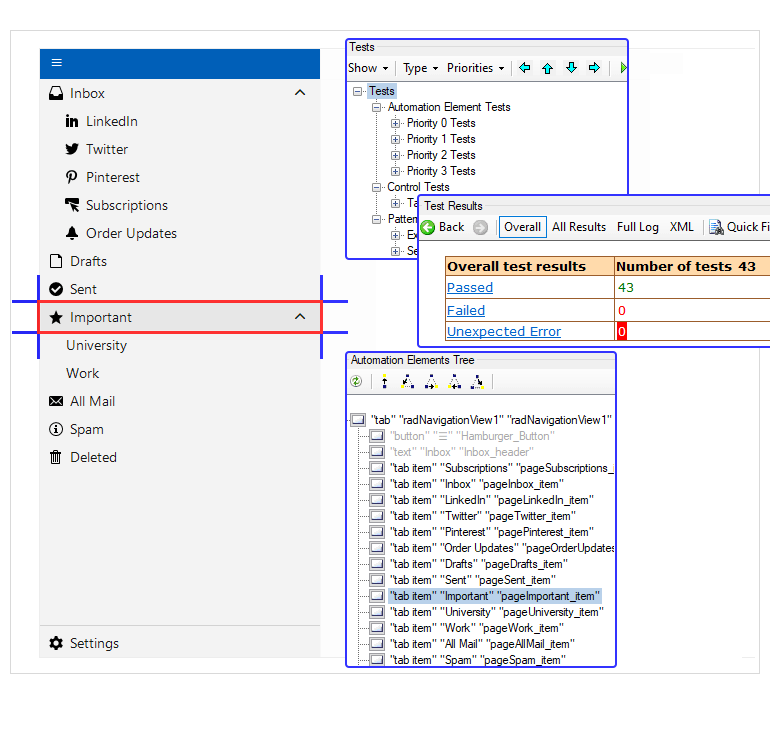Click the Deleted trash icon

55,457
